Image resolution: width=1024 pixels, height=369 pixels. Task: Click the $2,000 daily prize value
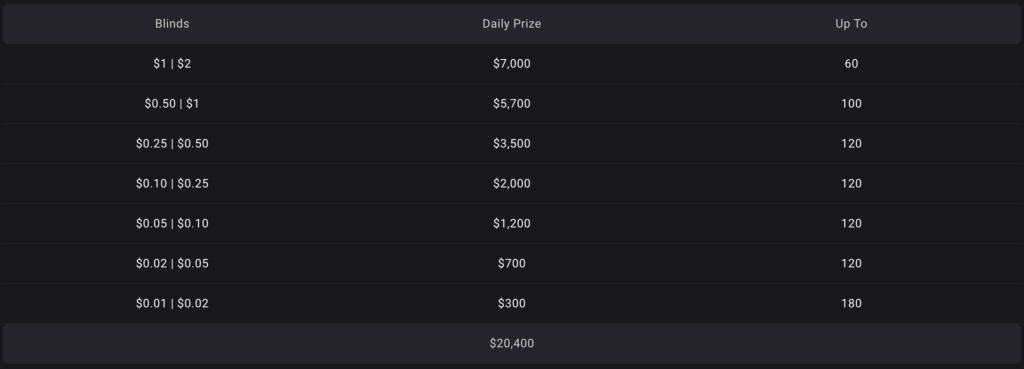(x=511, y=184)
